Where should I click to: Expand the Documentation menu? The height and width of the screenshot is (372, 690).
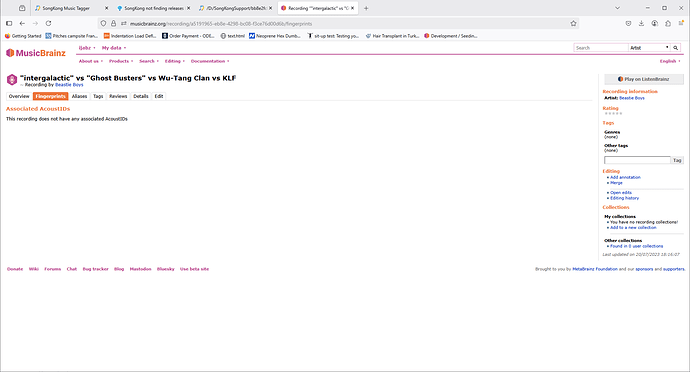(210, 61)
